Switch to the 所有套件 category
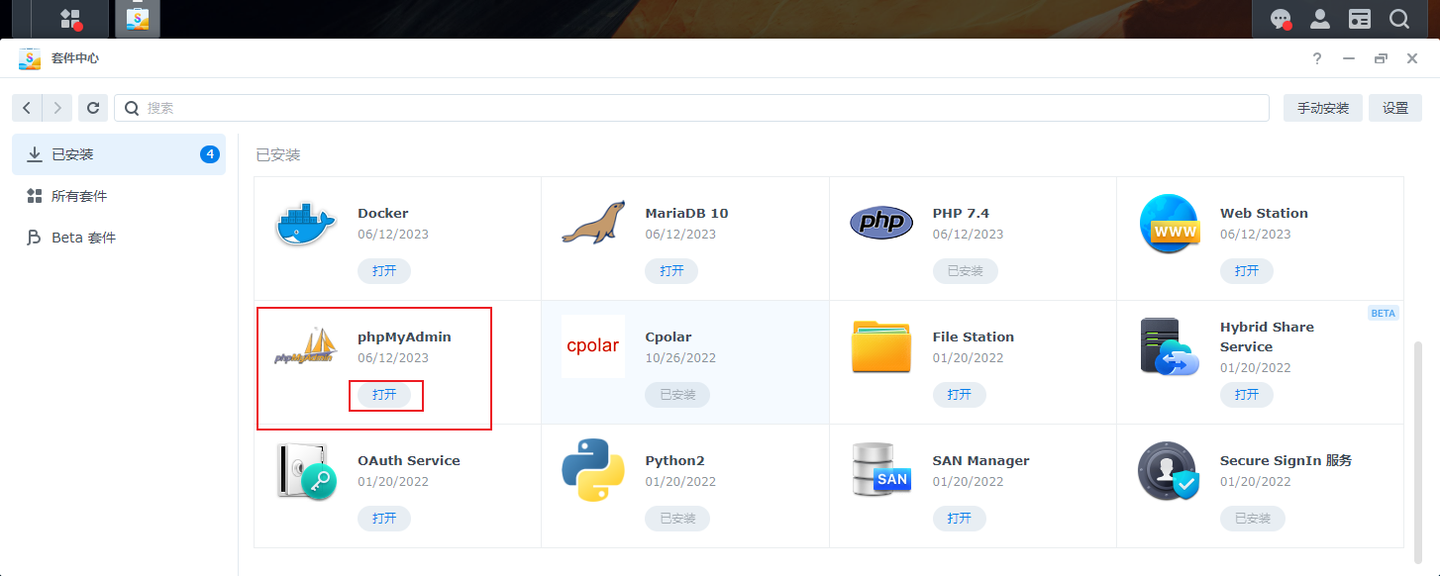1440x576 pixels. 75,195
